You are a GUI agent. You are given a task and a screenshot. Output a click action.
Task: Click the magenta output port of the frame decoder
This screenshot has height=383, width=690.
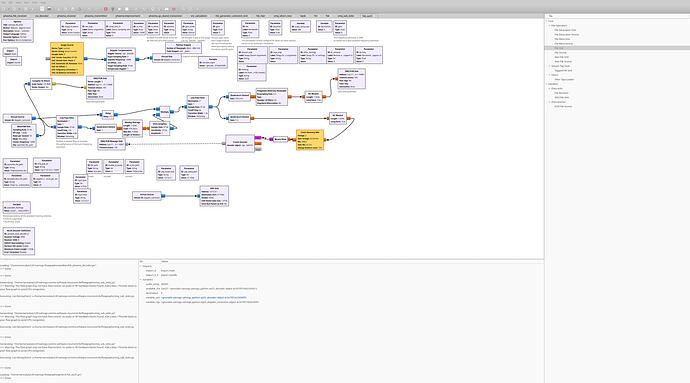click(x=258, y=138)
